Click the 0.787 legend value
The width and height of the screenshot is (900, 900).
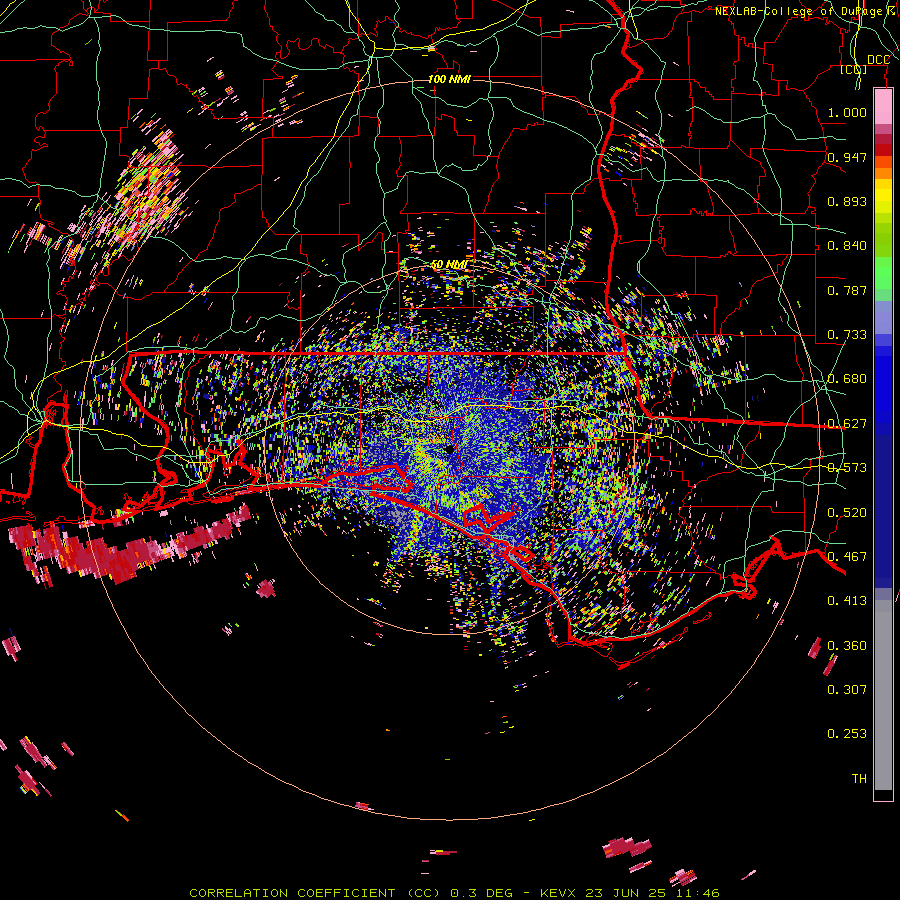pos(847,290)
